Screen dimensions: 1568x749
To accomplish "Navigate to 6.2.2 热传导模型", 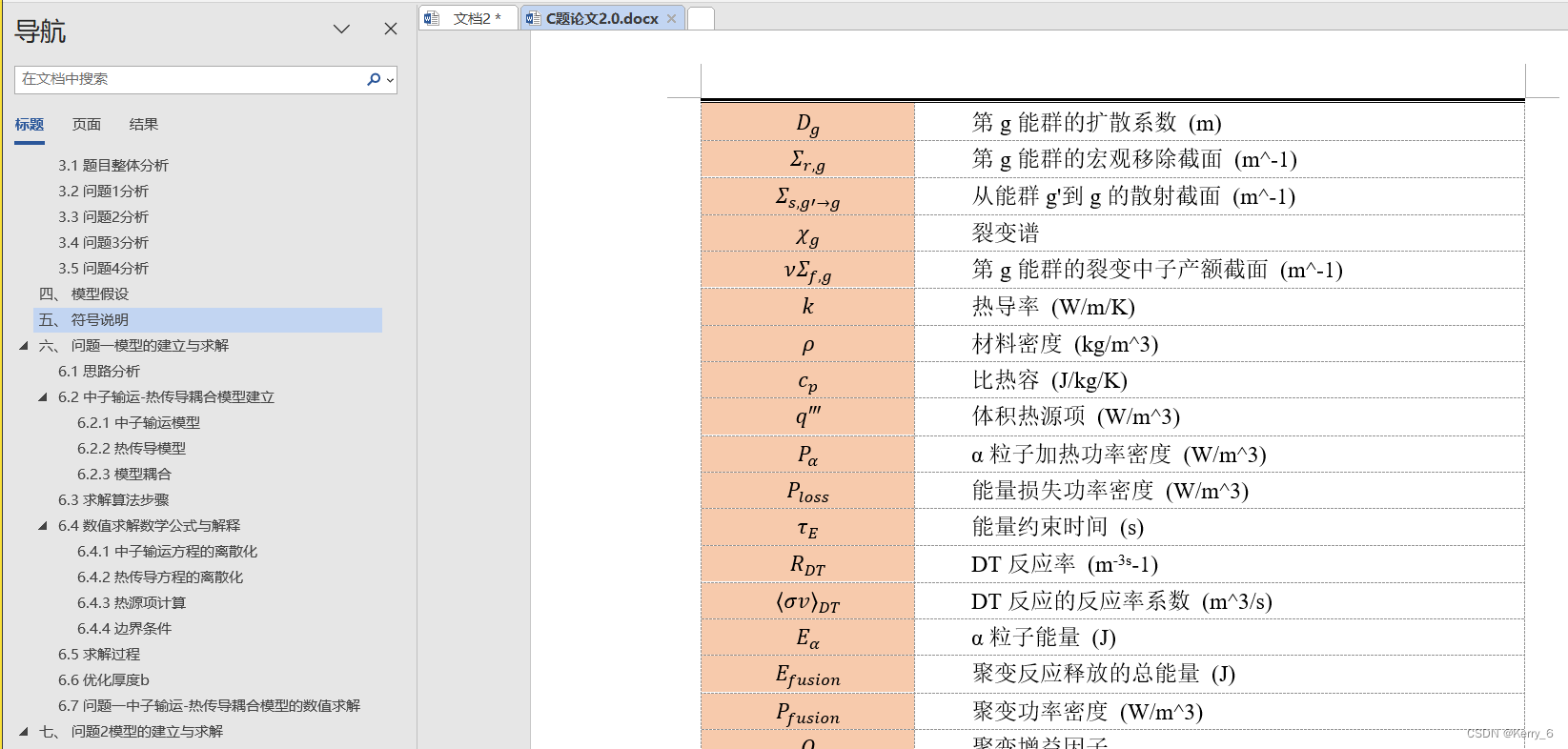I will (132, 449).
